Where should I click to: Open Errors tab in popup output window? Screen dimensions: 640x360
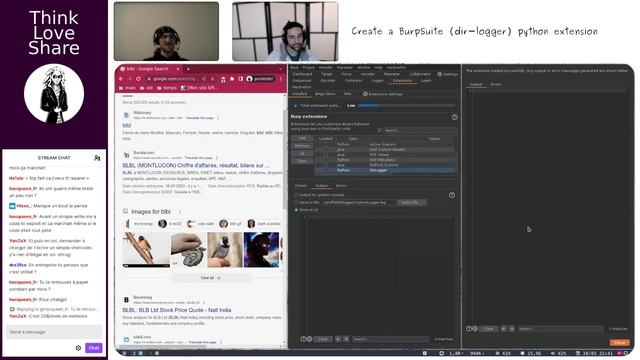tap(496, 84)
